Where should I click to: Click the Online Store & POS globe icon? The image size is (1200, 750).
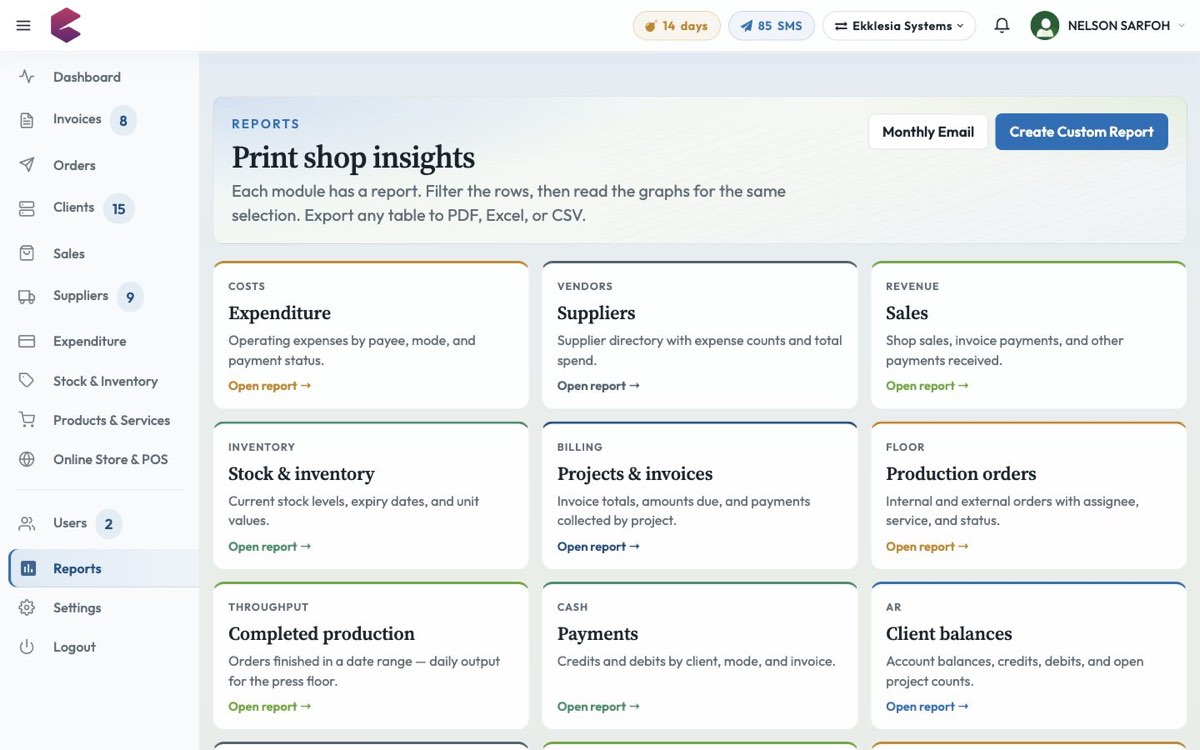(x=27, y=460)
